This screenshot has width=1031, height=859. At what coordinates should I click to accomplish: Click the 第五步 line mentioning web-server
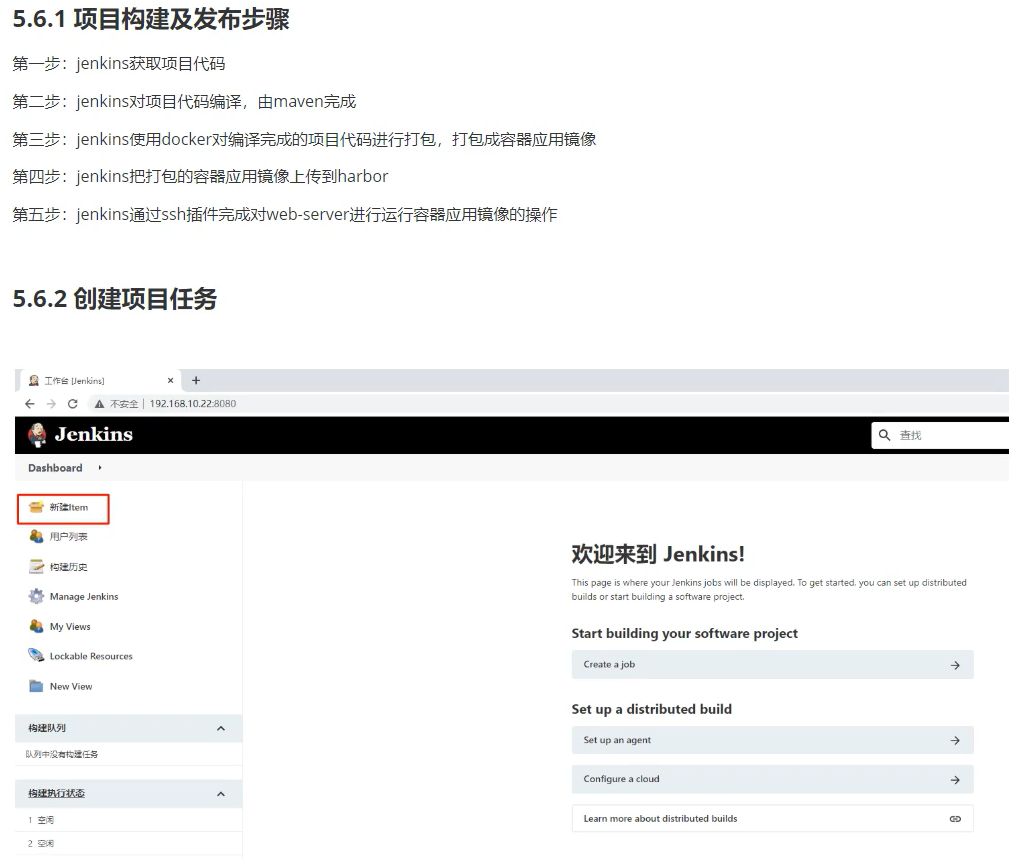click(x=285, y=214)
